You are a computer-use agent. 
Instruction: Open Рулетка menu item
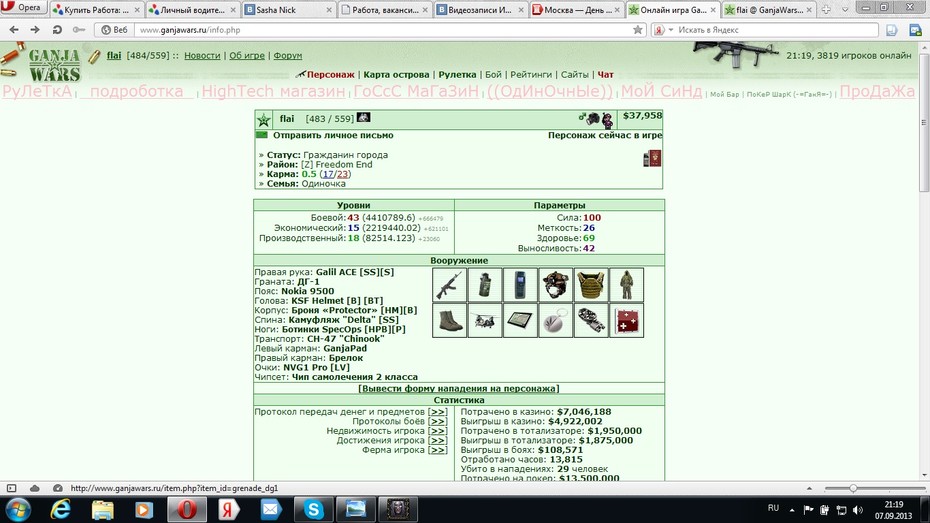457,74
